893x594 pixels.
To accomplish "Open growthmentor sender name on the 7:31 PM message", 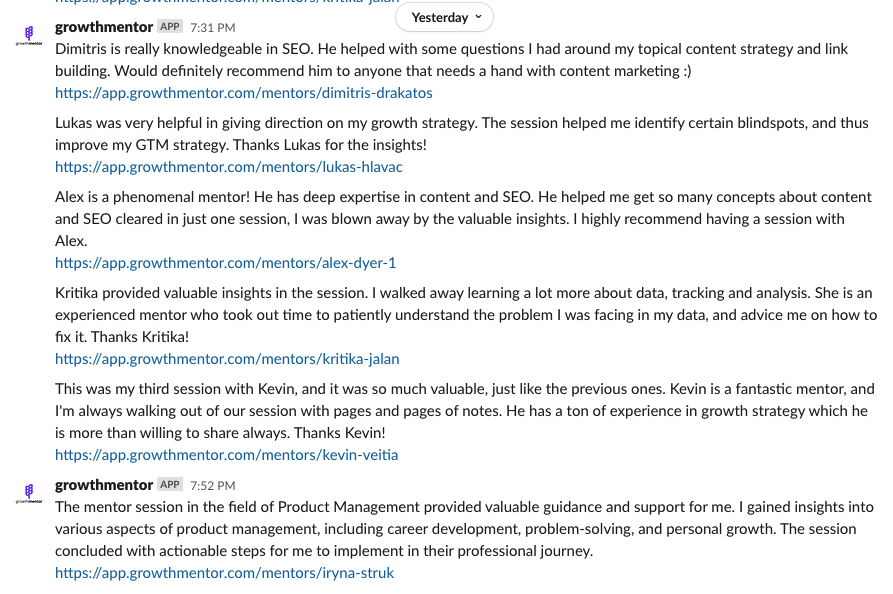I will pyautogui.click(x=104, y=27).
